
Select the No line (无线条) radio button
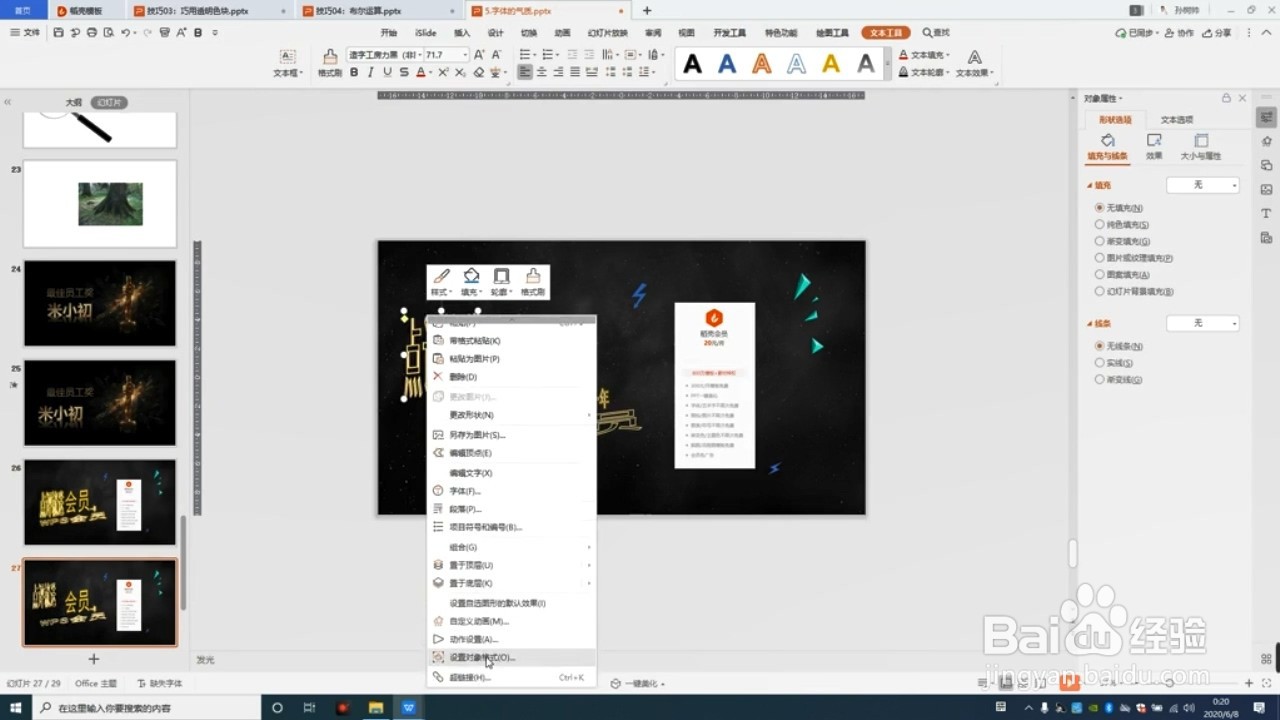tap(1100, 346)
